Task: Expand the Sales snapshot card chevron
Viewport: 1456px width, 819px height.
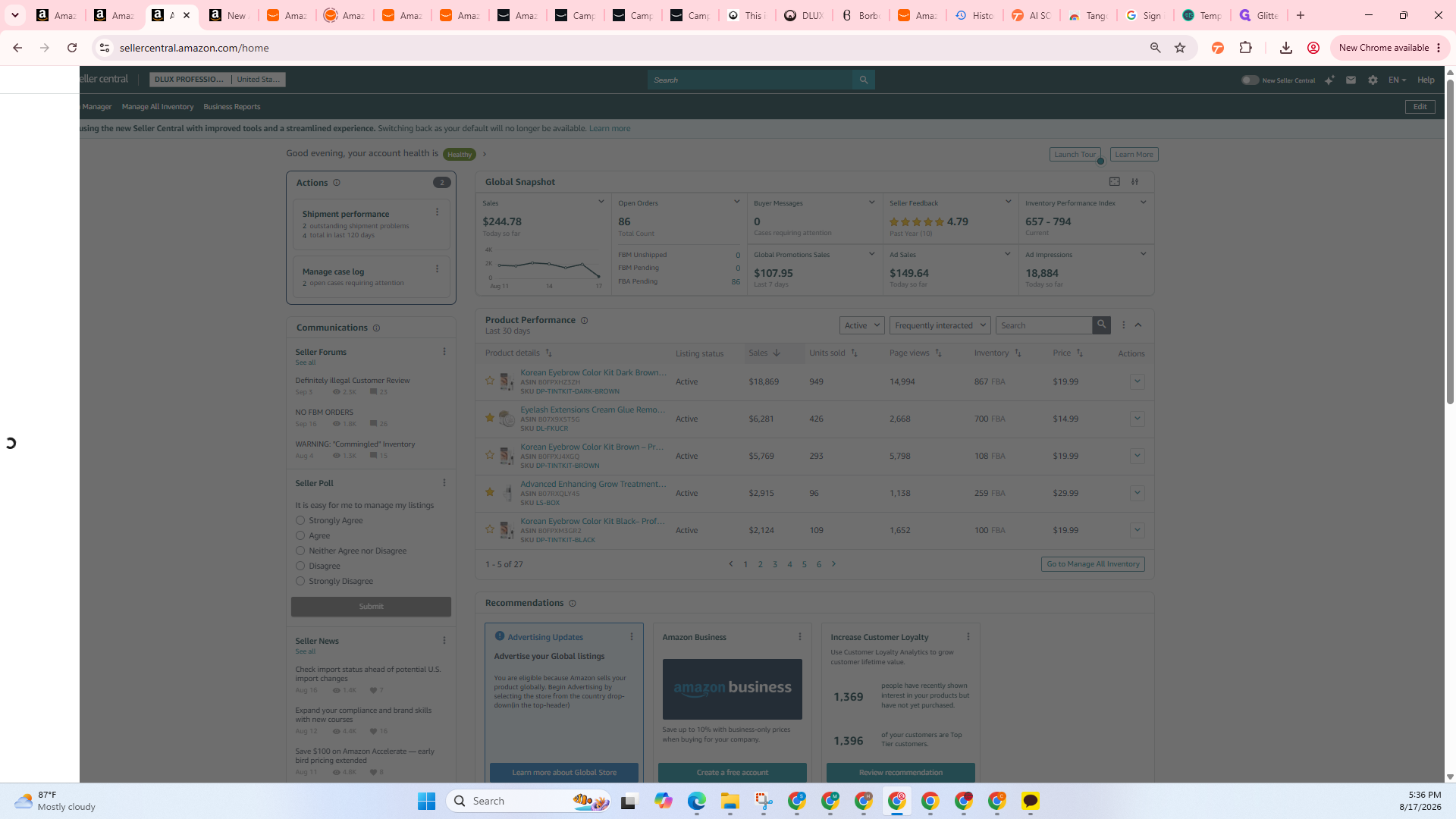Action: point(601,202)
